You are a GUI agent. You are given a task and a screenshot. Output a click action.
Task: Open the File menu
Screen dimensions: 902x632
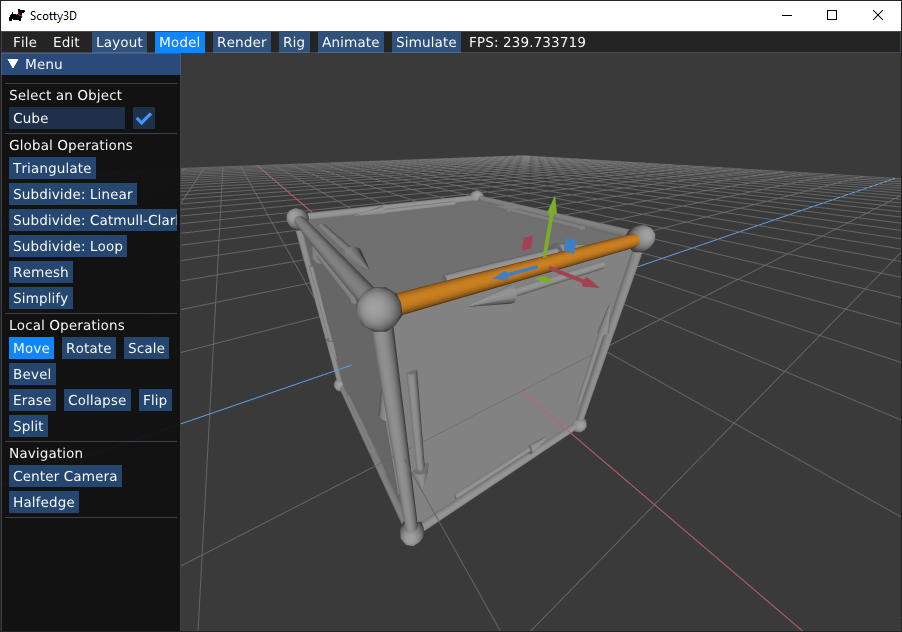point(25,42)
